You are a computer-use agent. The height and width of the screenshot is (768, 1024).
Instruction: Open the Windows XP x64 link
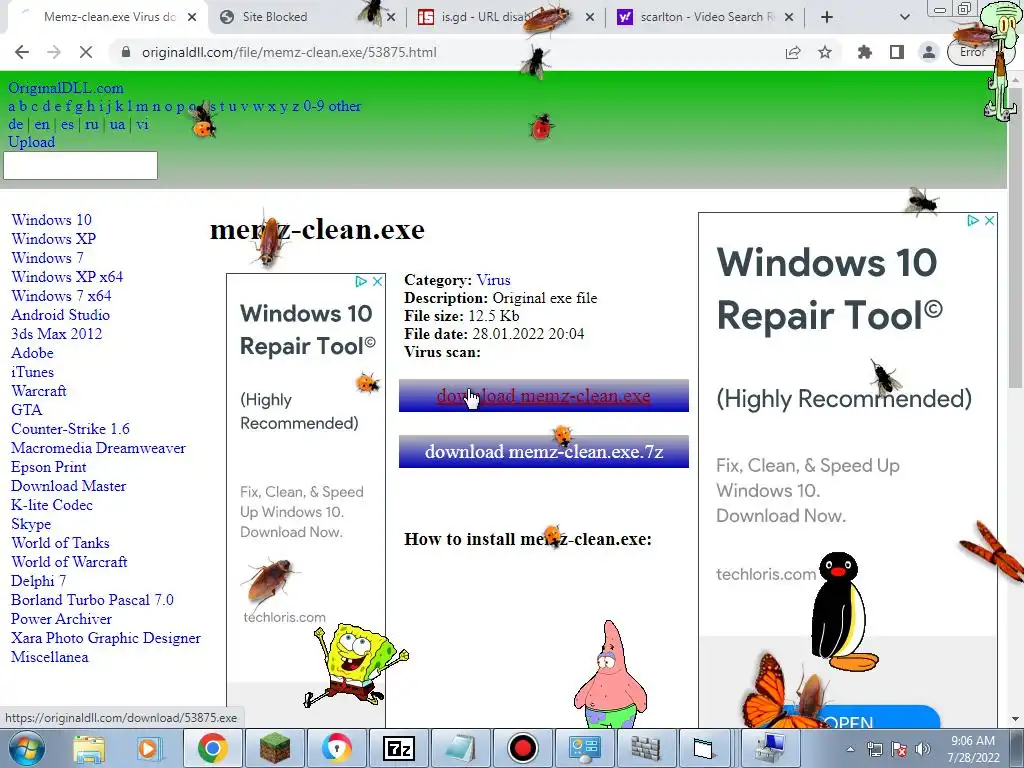pos(67,277)
